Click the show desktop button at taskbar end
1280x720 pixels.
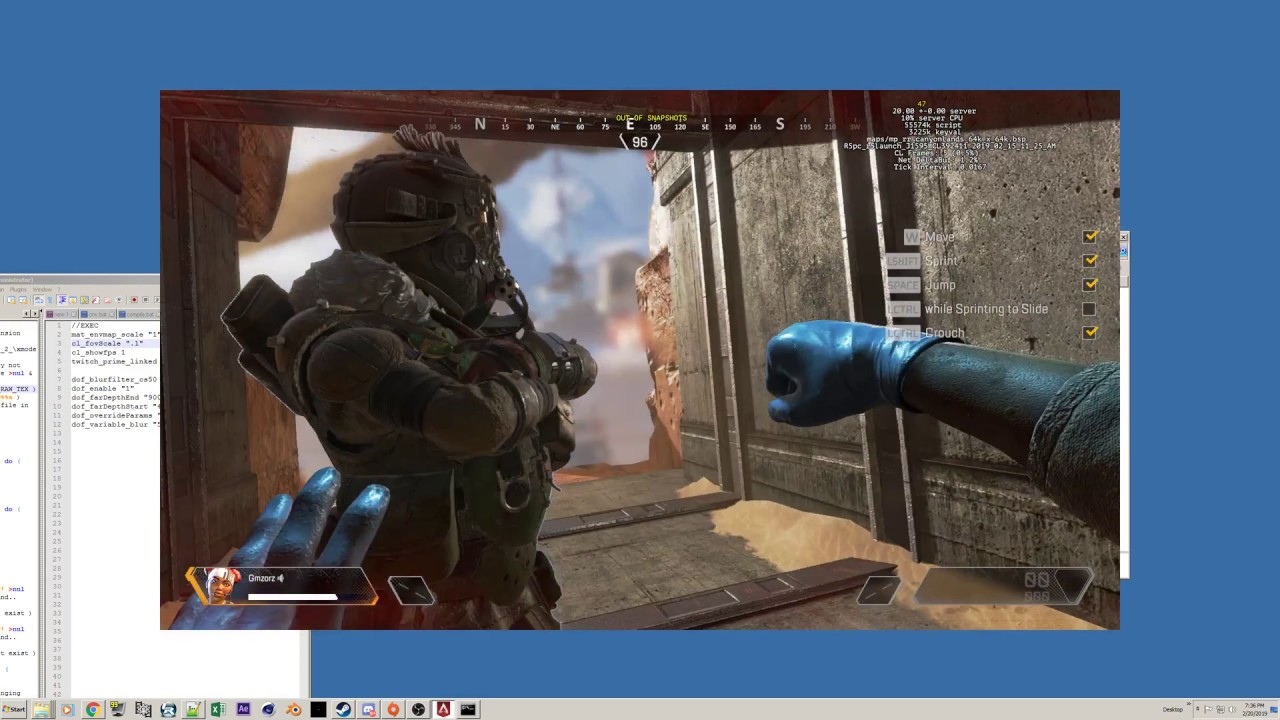click(1274, 709)
